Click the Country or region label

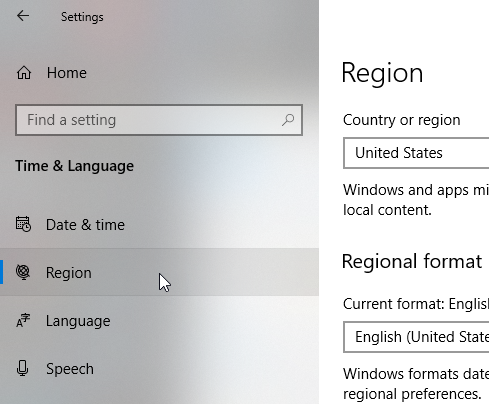click(x=402, y=120)
